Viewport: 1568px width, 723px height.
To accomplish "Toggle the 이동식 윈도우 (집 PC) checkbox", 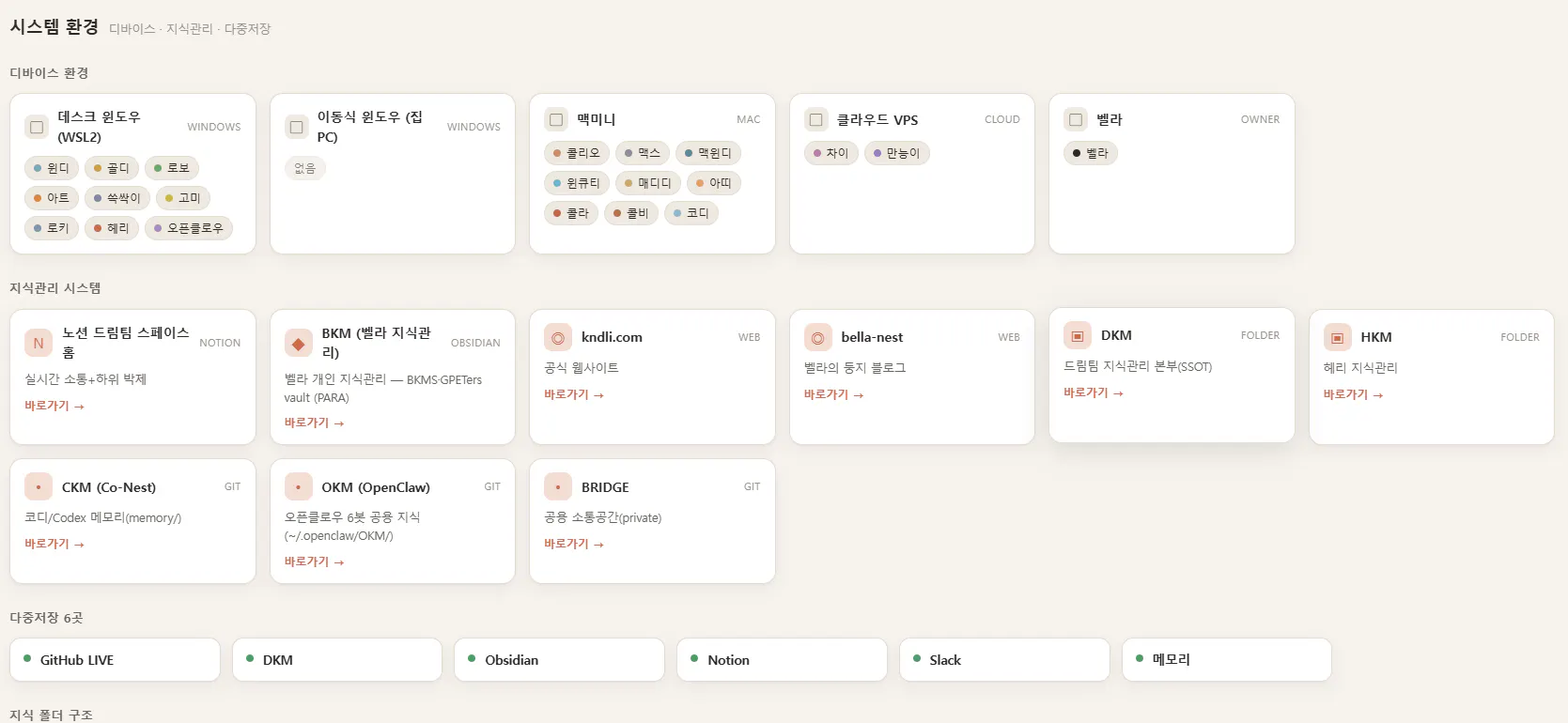I will click(x=297, y=127).
